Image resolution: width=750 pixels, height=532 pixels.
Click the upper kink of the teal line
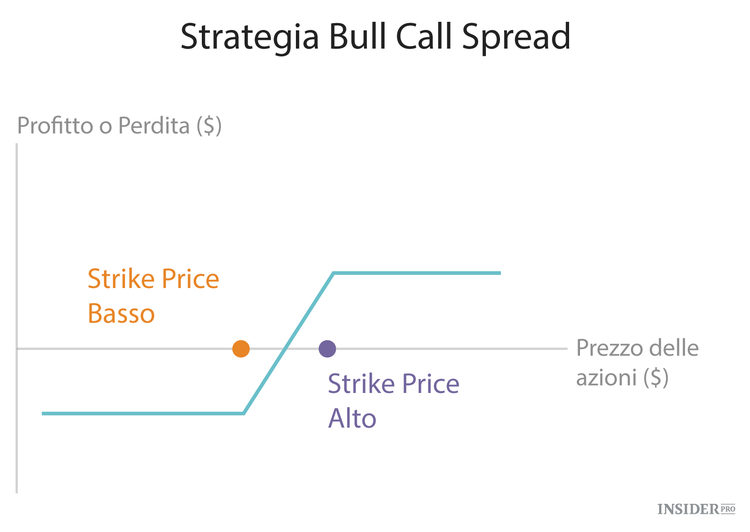[x=334, y=272]
